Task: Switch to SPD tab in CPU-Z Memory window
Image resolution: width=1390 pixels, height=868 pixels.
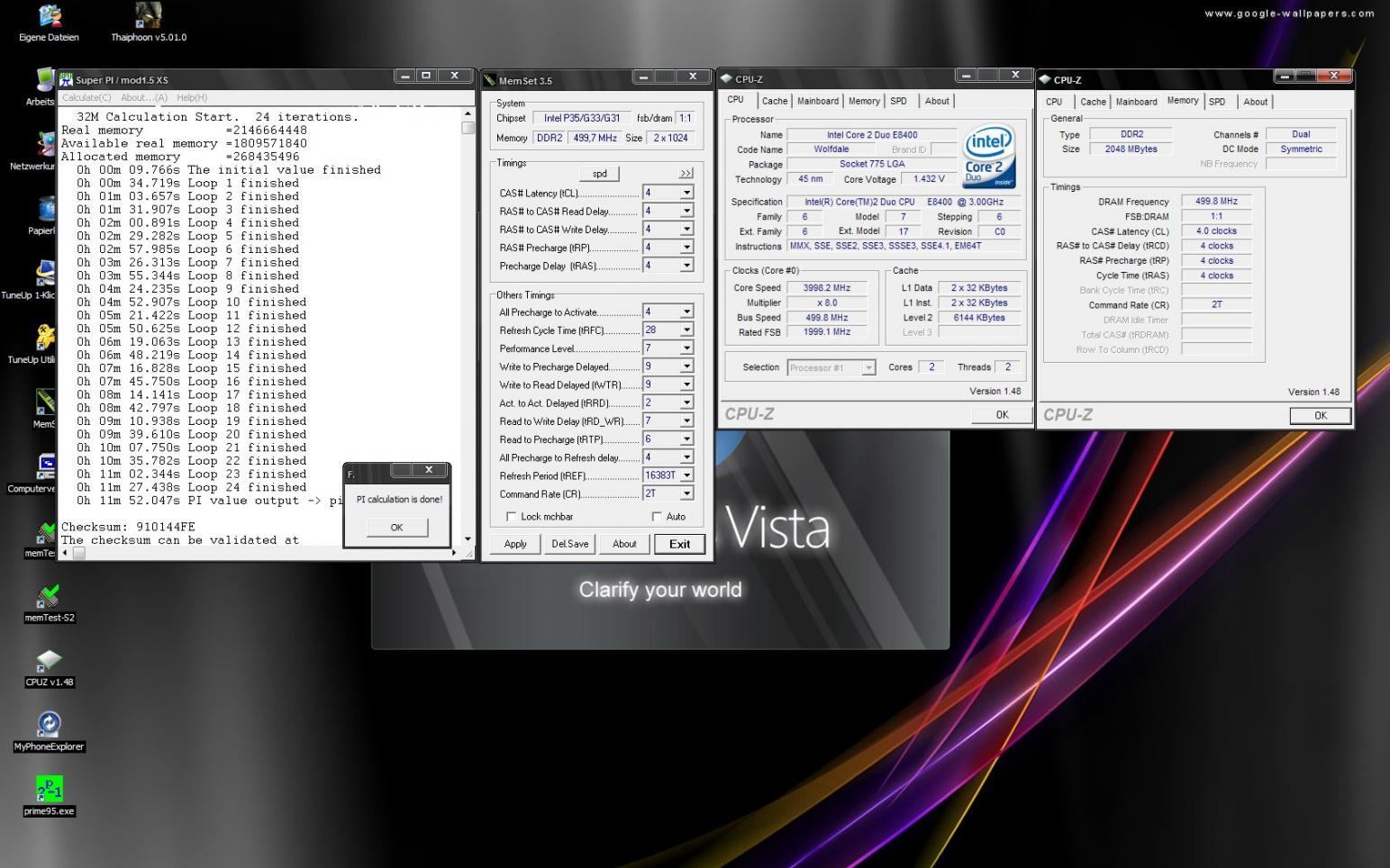Action: point(1217,102)
